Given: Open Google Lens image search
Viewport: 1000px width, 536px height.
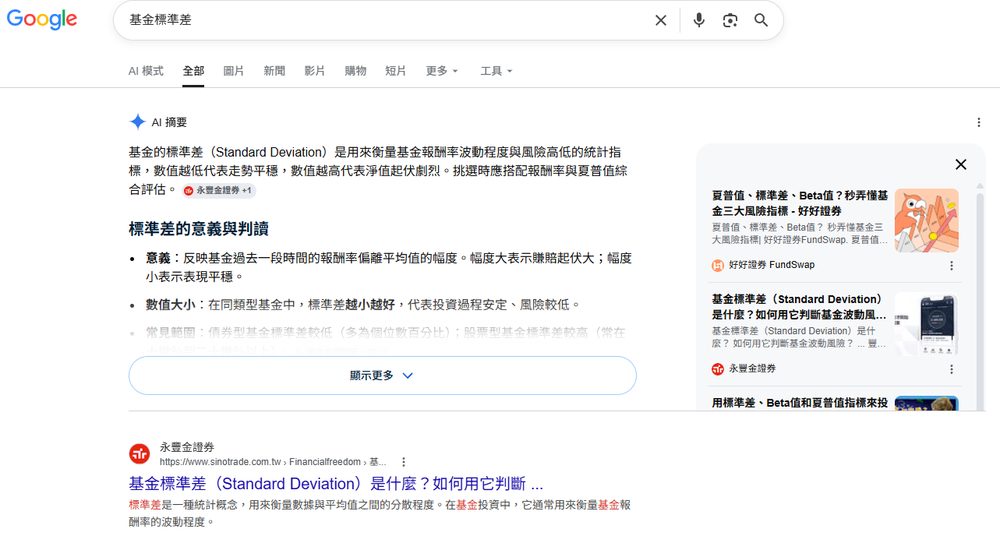Looking at the screenshot, I should [730, 20].
